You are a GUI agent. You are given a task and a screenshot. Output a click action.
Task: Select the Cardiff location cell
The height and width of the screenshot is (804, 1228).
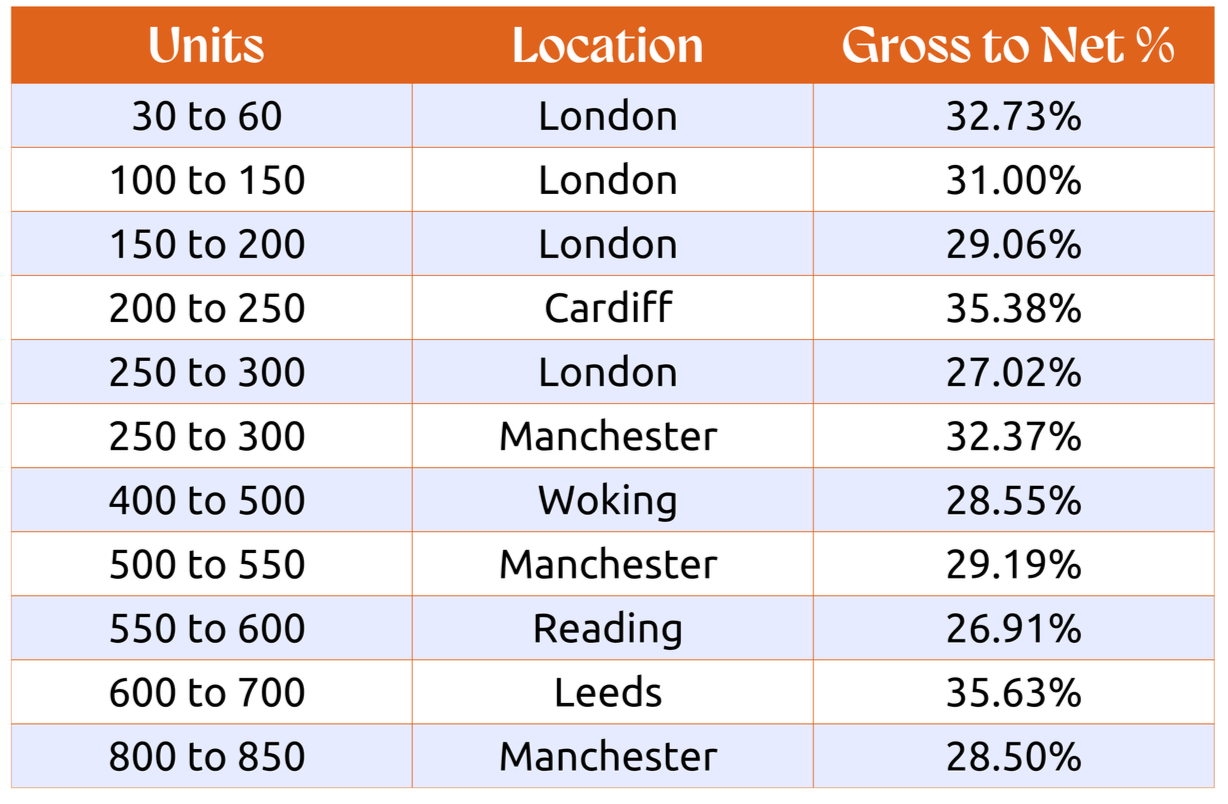click(x=608, y=308)
